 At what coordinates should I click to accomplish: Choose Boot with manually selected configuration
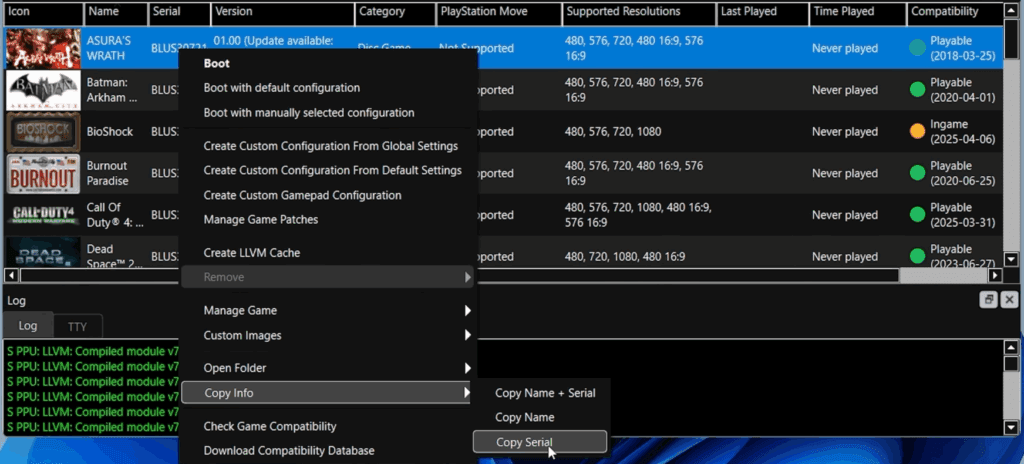click(327, 112)
